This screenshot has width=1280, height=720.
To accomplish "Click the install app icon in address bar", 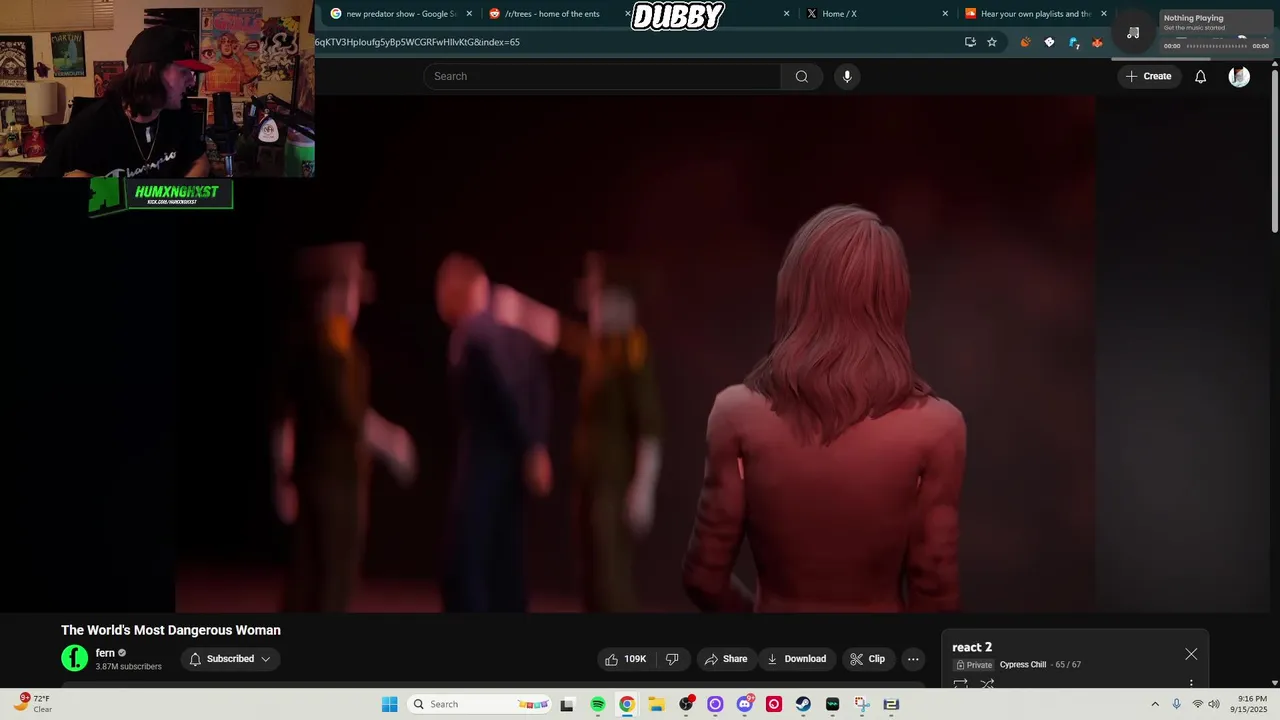I will pos(970,42).
